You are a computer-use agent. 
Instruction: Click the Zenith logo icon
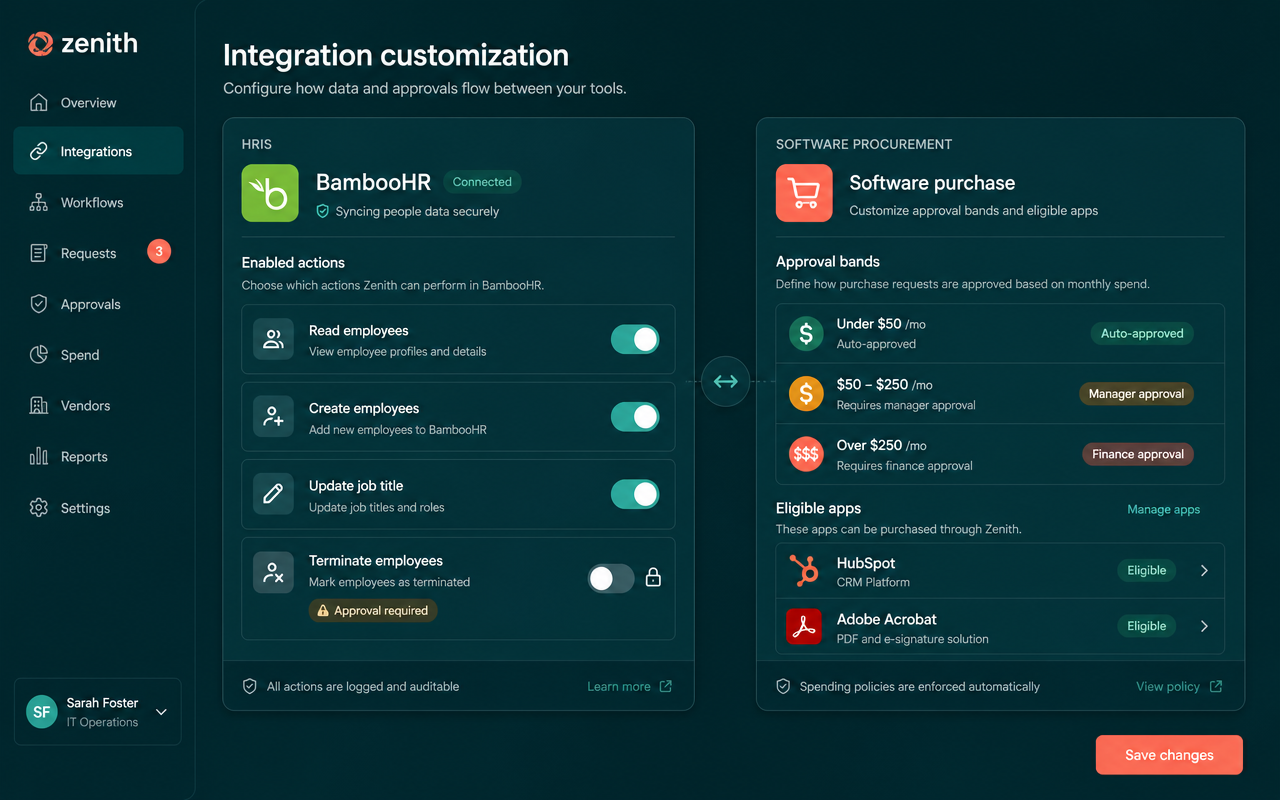[x=40, y=44]
